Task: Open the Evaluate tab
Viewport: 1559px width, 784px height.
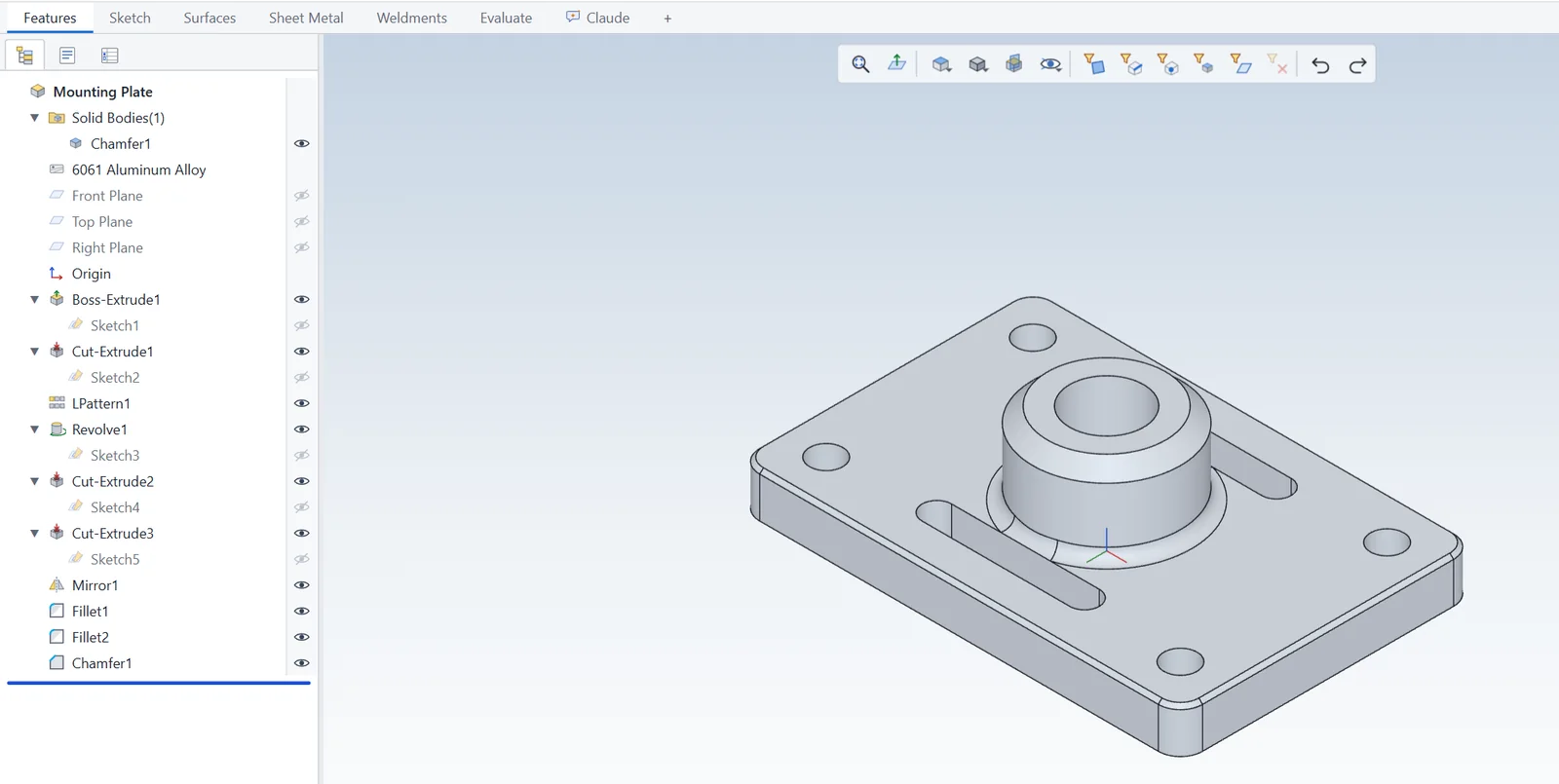Action: click(x=506, y=18)
